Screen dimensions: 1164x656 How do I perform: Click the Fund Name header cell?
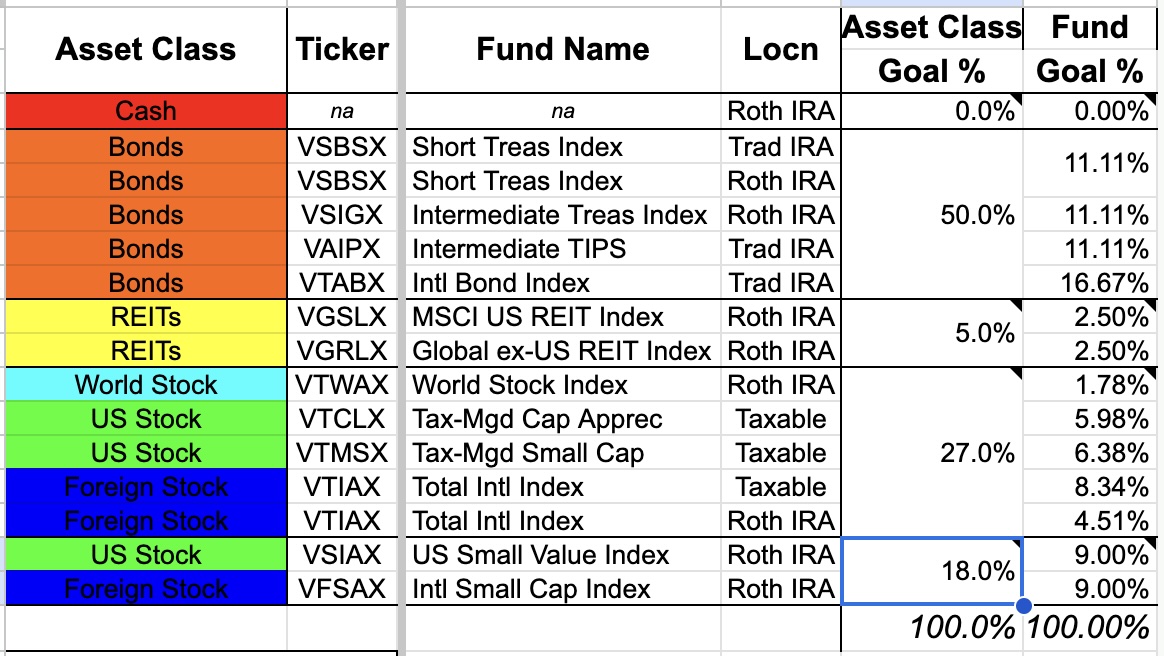(563, 50)
